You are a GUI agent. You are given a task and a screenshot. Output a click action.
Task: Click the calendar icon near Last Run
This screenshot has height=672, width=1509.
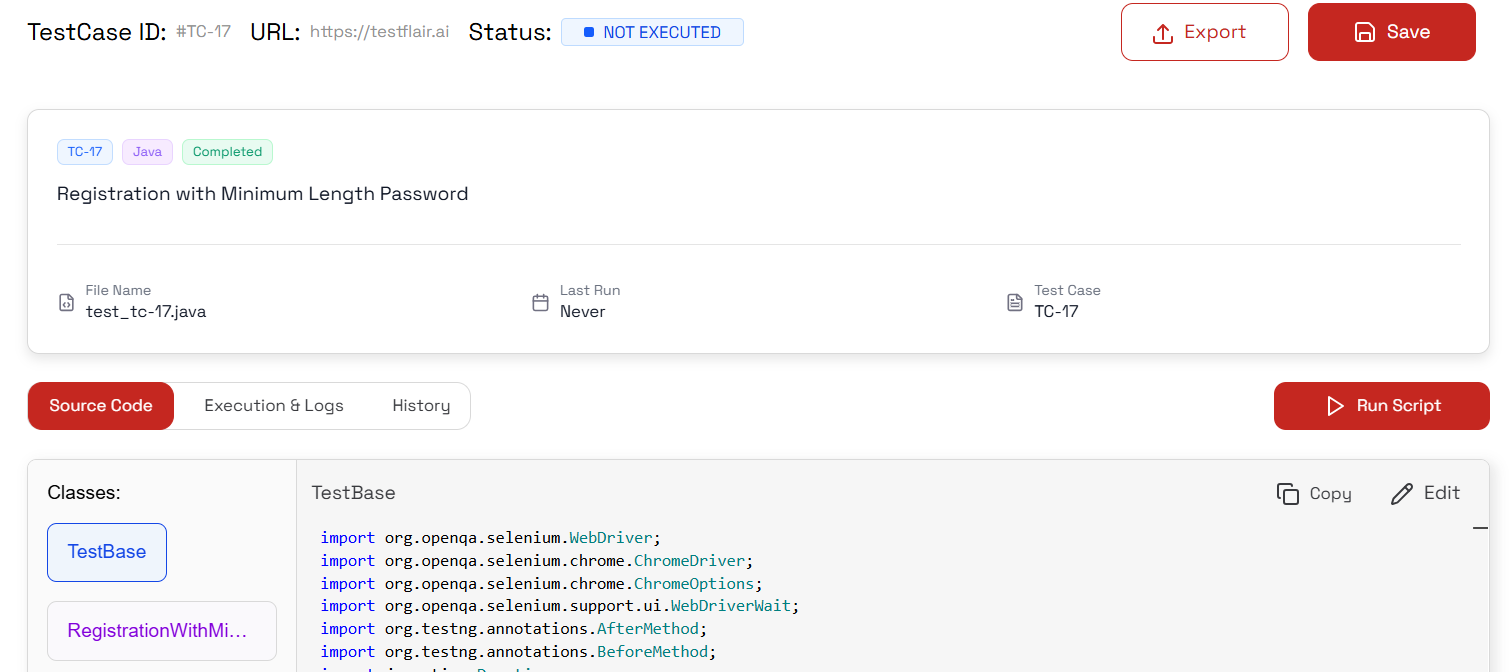[540, 302]
